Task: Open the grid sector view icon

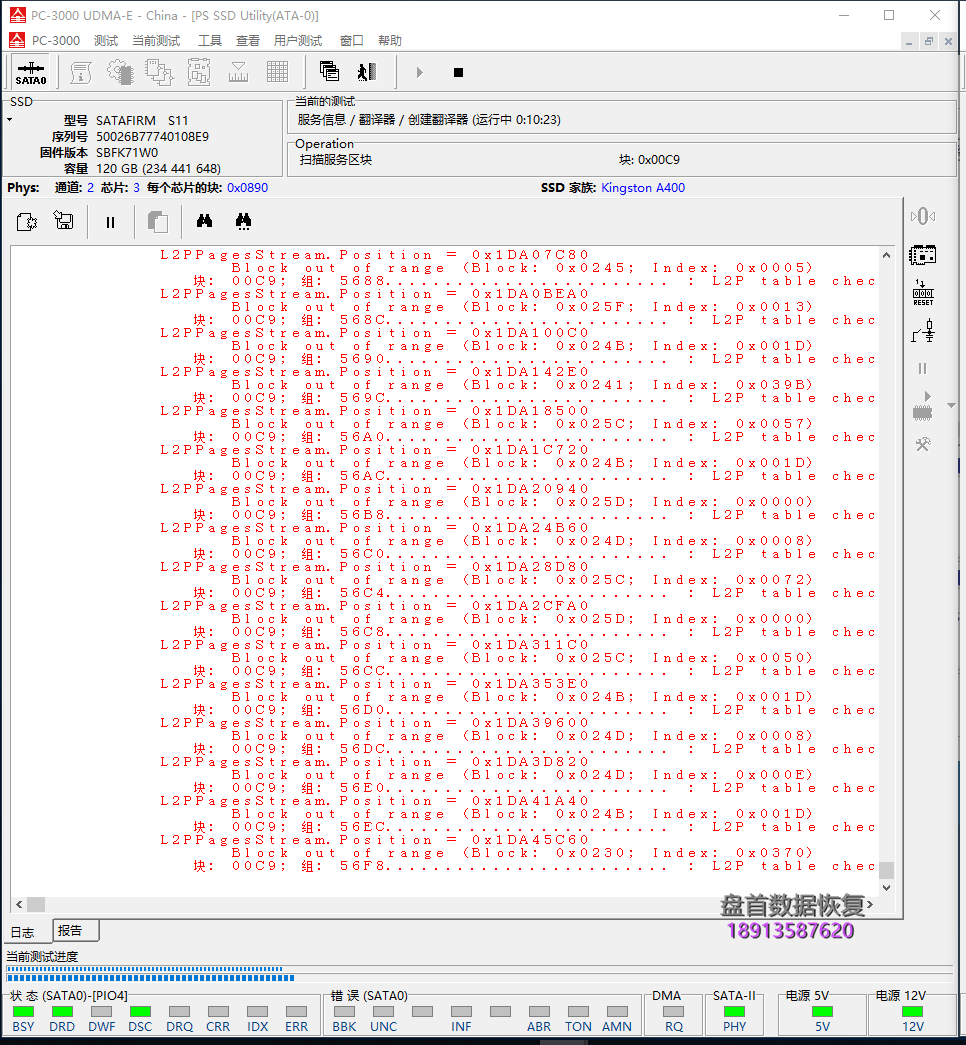Action: coord(277,72)
